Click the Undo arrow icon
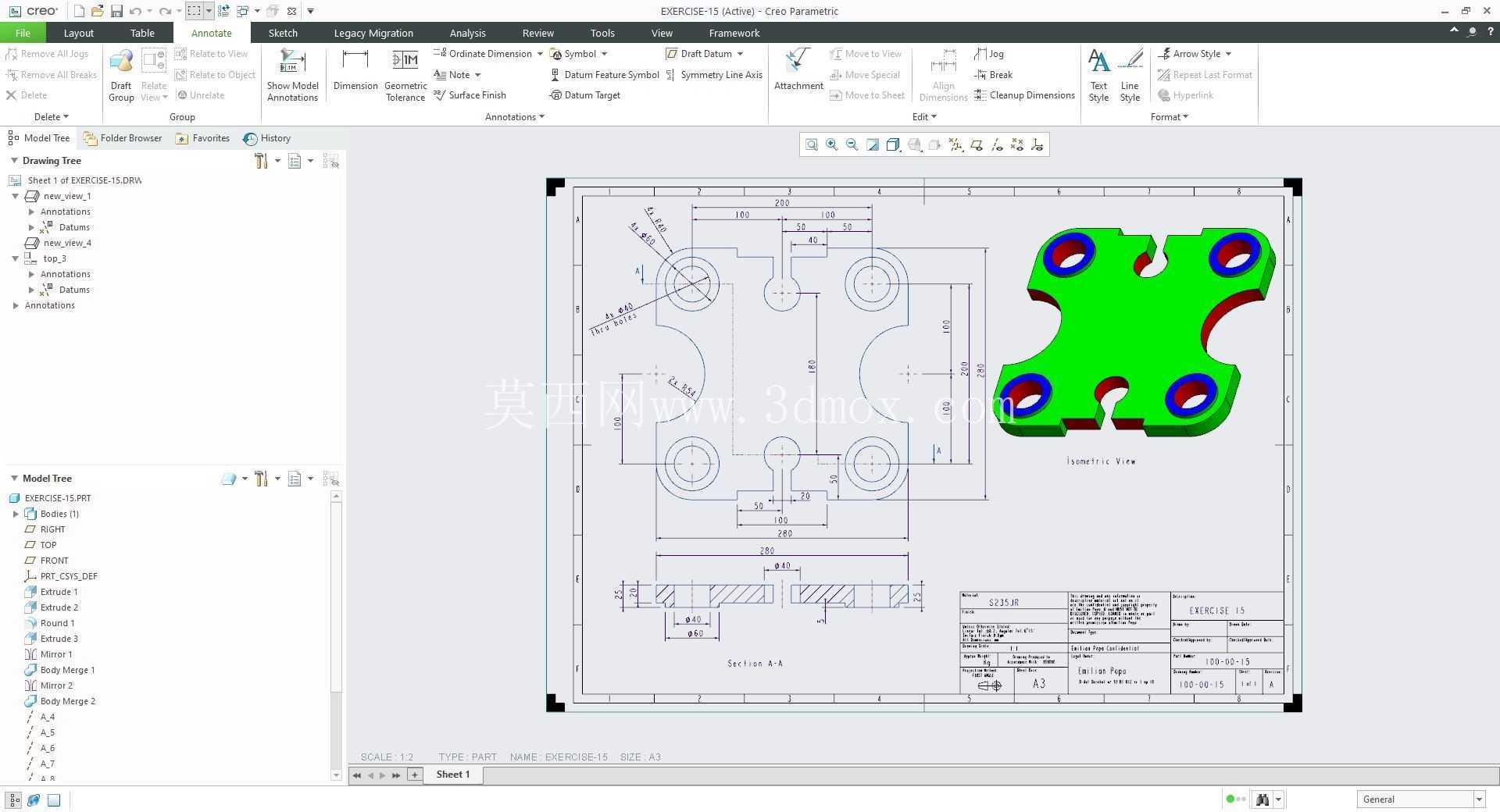This screenshot has width=1500, height=812. pos(136,11)
